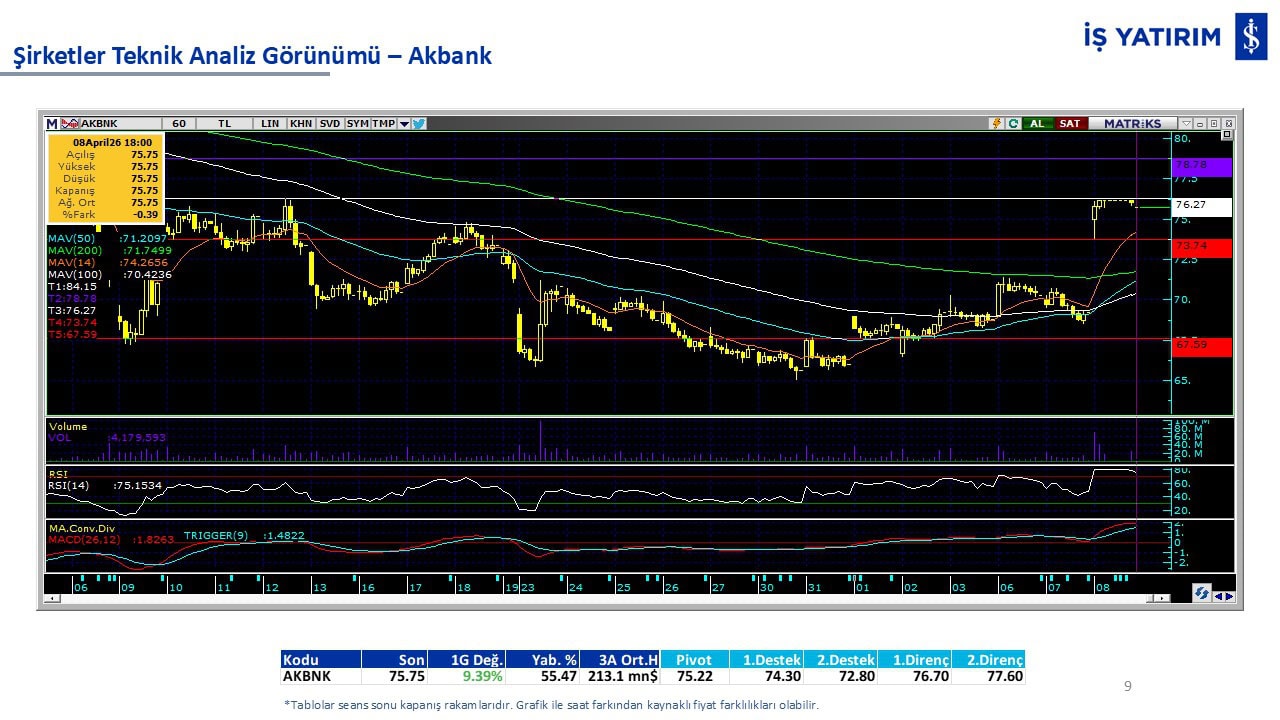Viewport: 1280px width, 720px height.
Task: Toggle the KHN chart option
Action: [300, 124]
